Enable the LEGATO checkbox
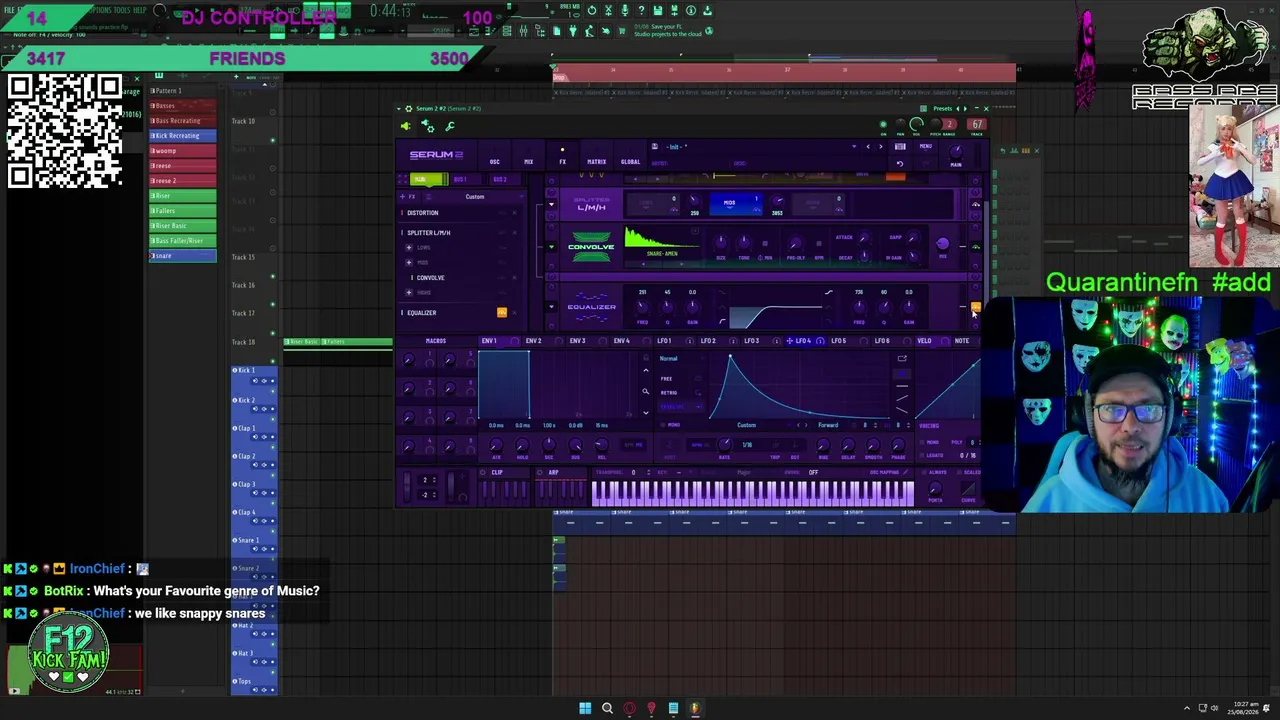 [924, 456]
